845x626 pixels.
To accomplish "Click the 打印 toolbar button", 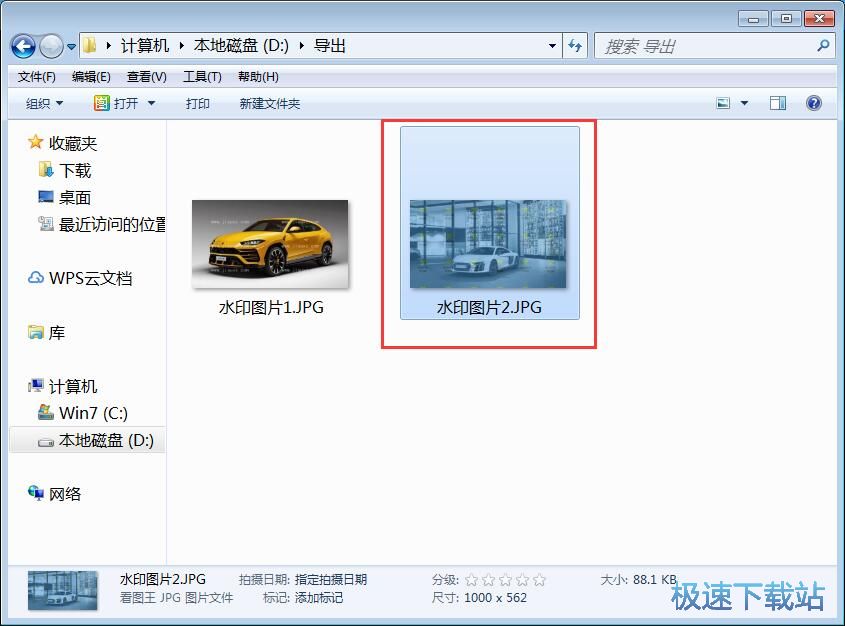I will tap(197, 103).
